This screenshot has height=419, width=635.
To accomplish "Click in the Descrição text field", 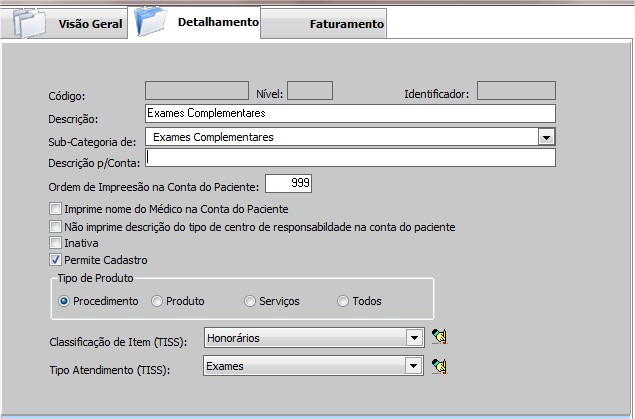I will 350,113.
